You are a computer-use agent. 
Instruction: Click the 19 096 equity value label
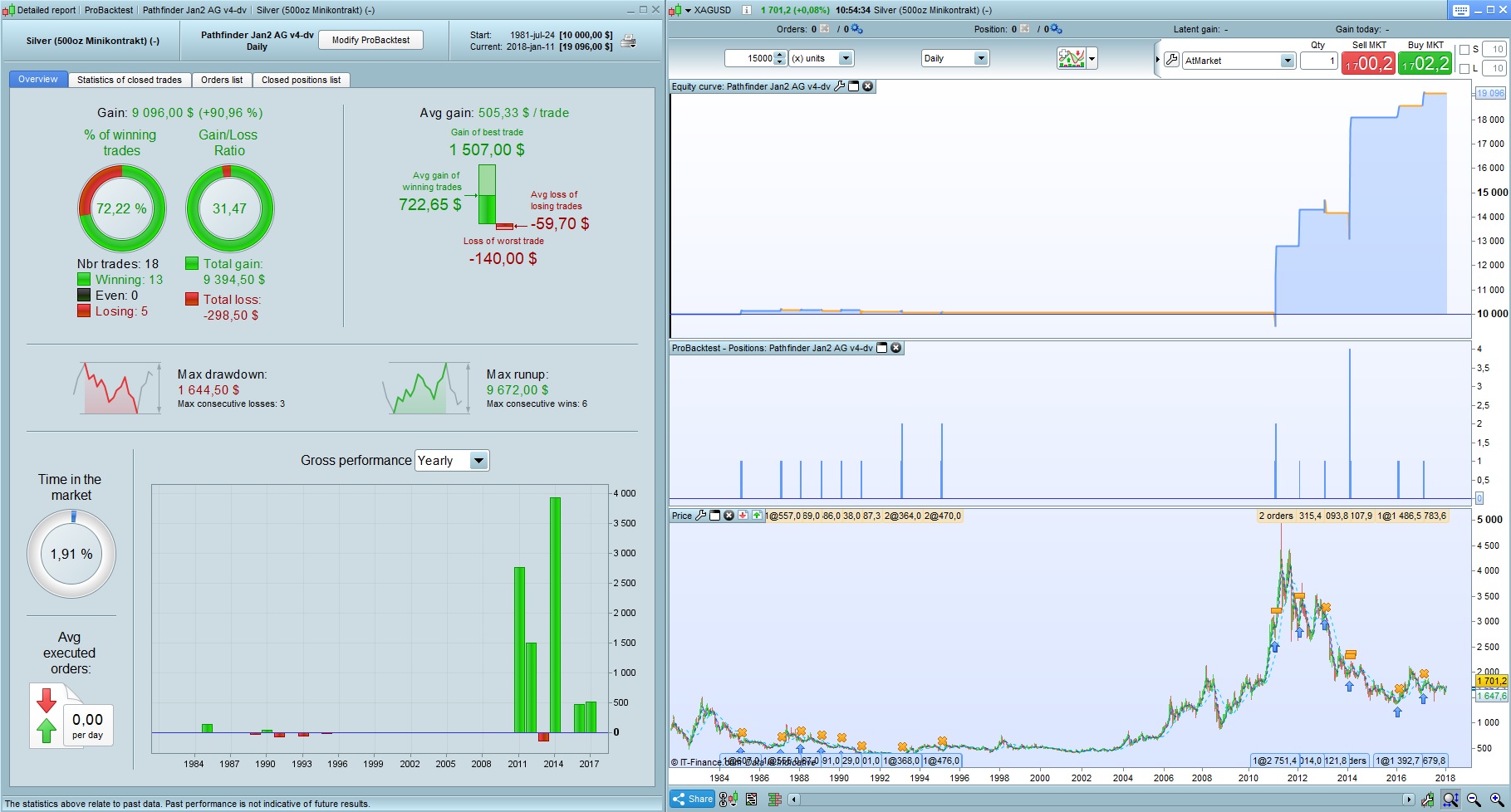(1490, 93)
